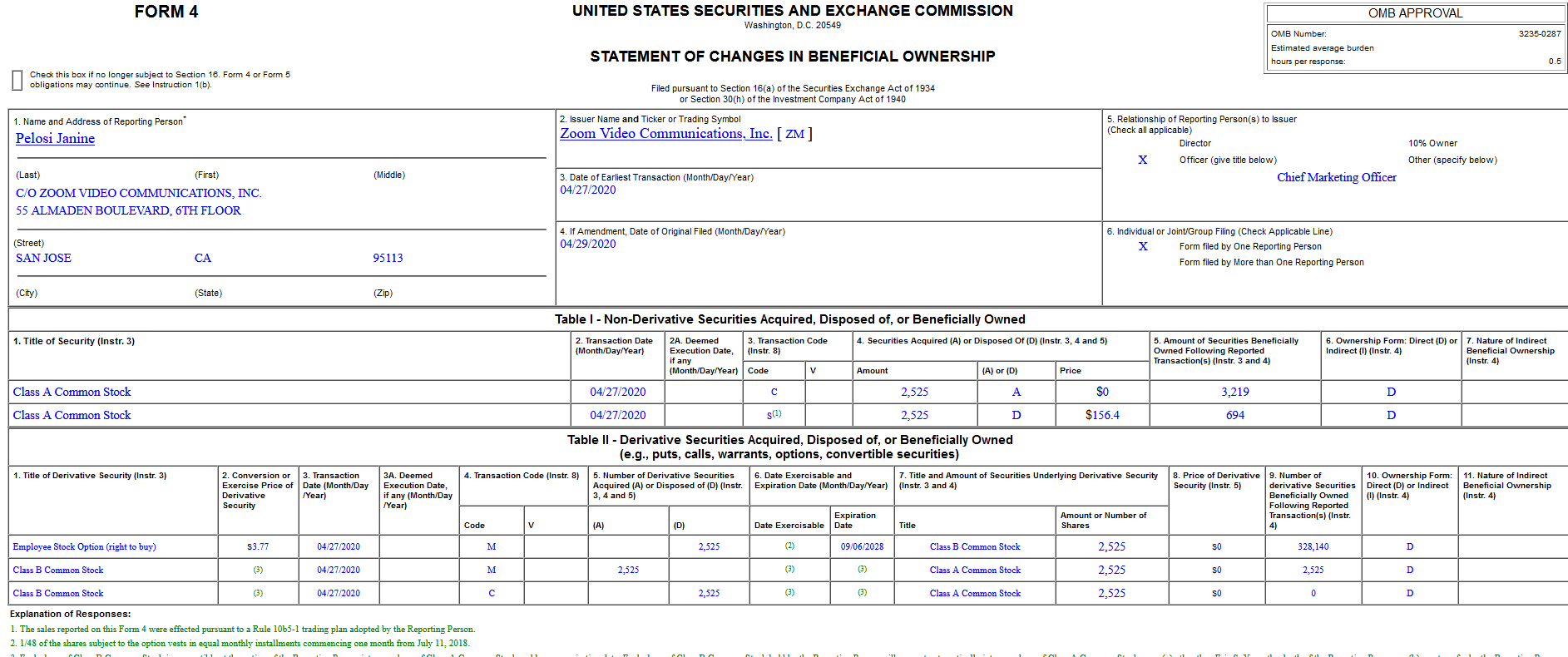Click the $156.4 price cell
This screenshot has width=1568, height=657.
[x=1102, y=415]
